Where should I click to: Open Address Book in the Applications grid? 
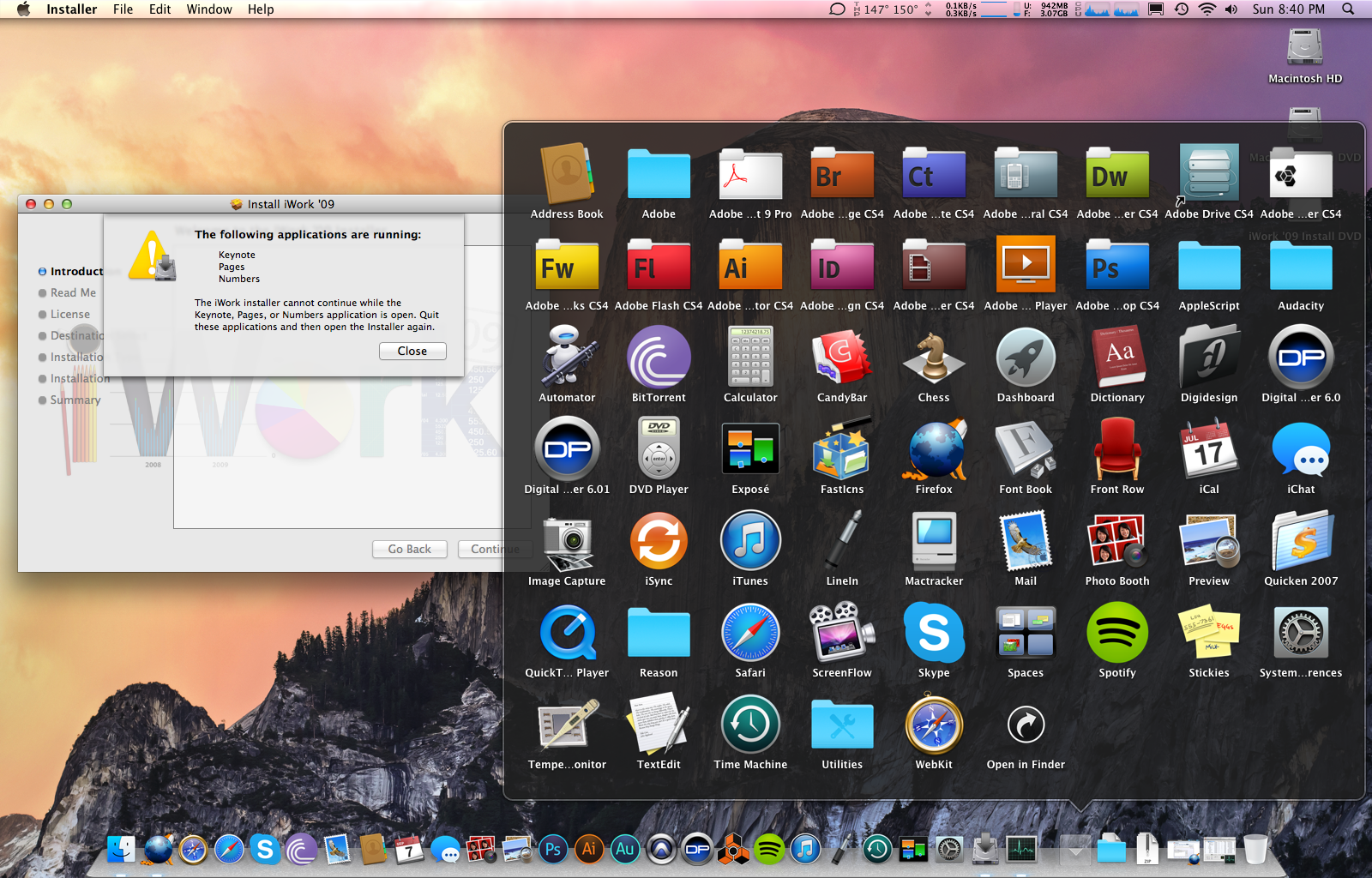click(x=567, y=174)
